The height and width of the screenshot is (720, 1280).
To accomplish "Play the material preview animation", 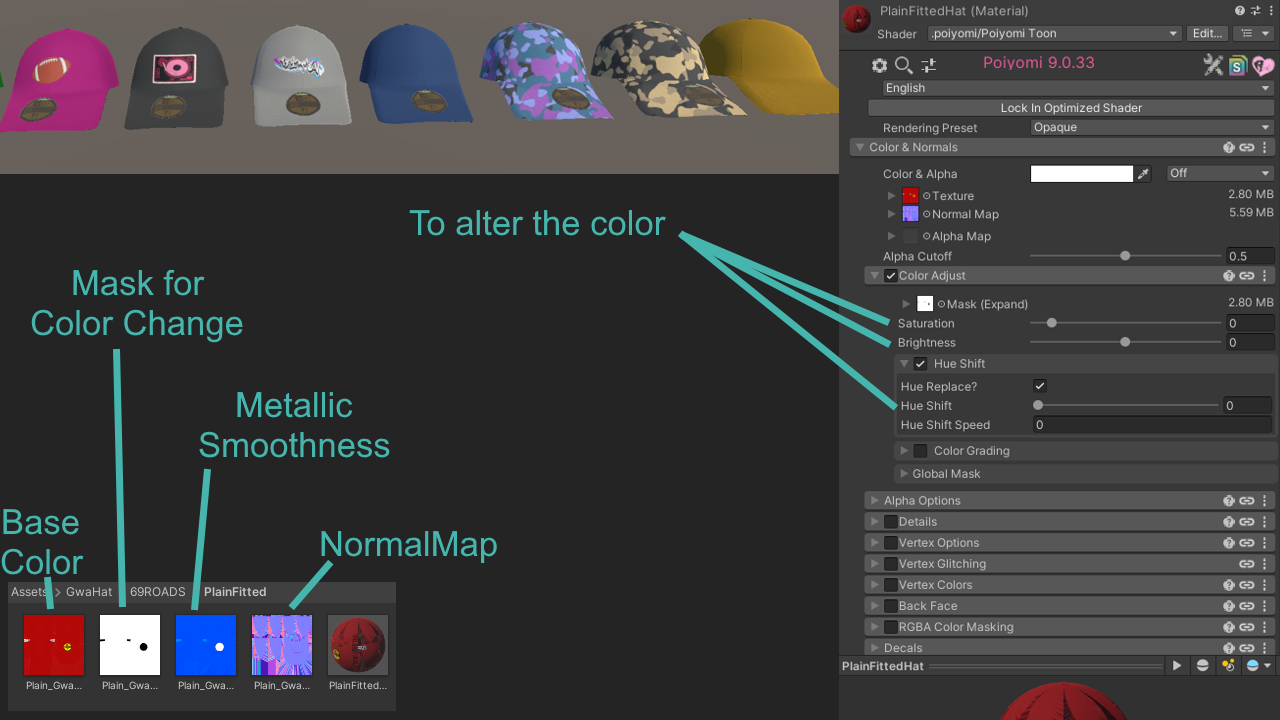I will click(1177, 666).
